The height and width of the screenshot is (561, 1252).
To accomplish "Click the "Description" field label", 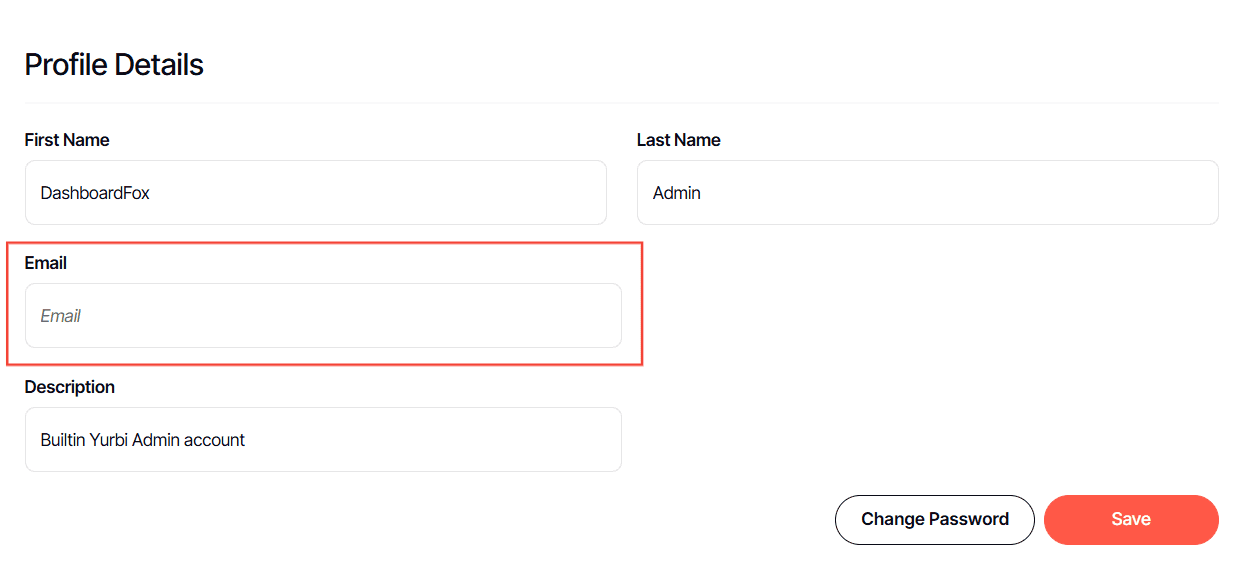I will pos(70,387).
